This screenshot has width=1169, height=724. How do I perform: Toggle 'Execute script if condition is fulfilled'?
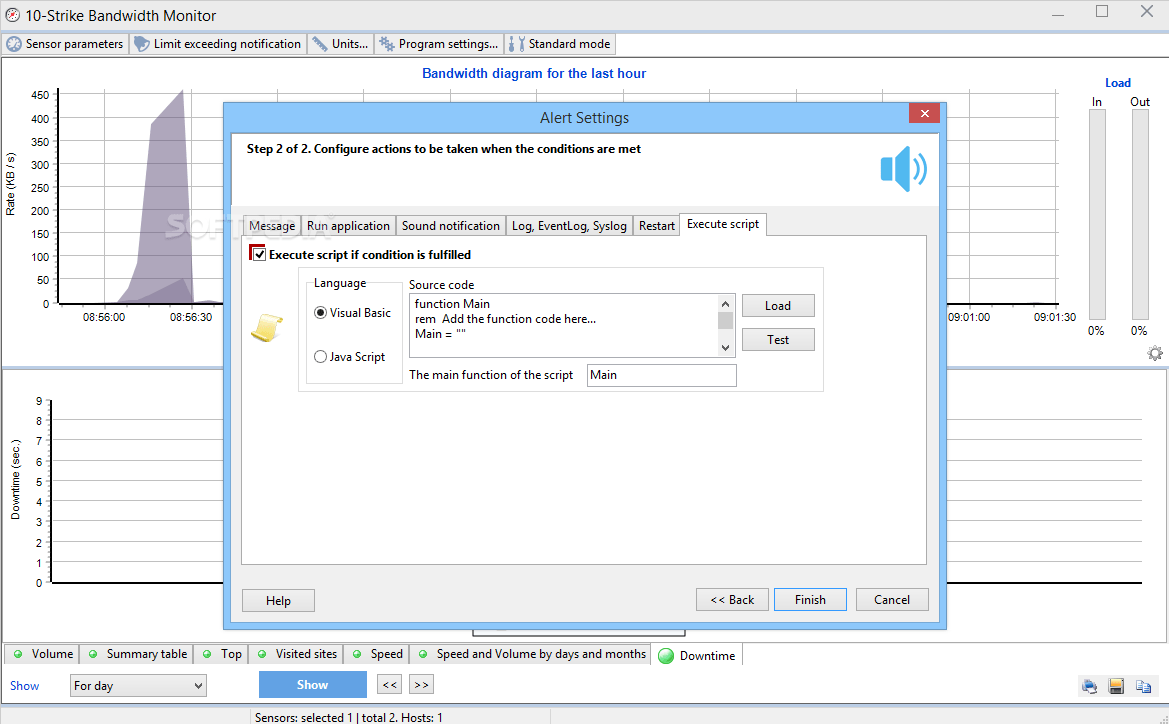[257, 254]
